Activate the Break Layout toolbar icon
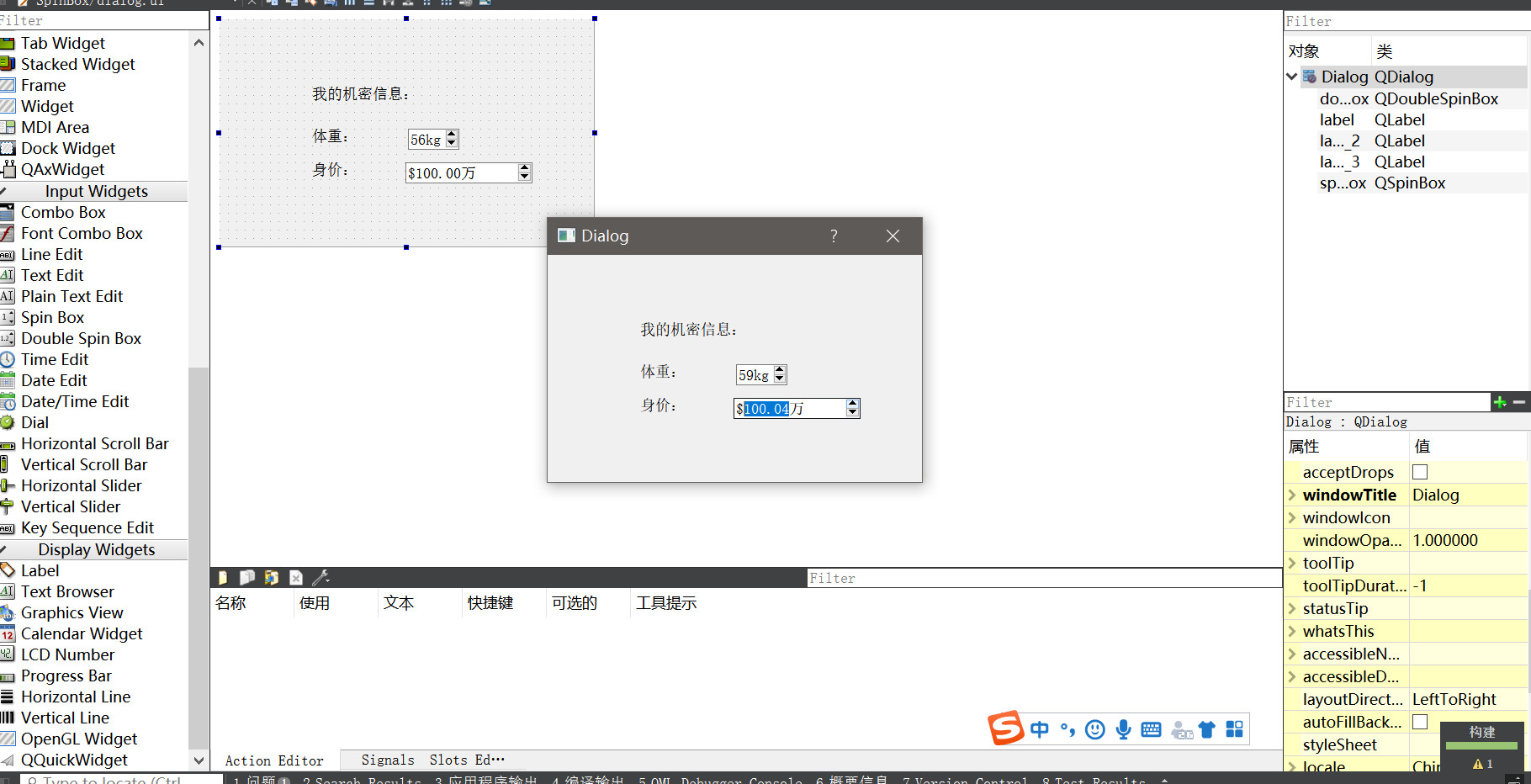 (465, 3)
